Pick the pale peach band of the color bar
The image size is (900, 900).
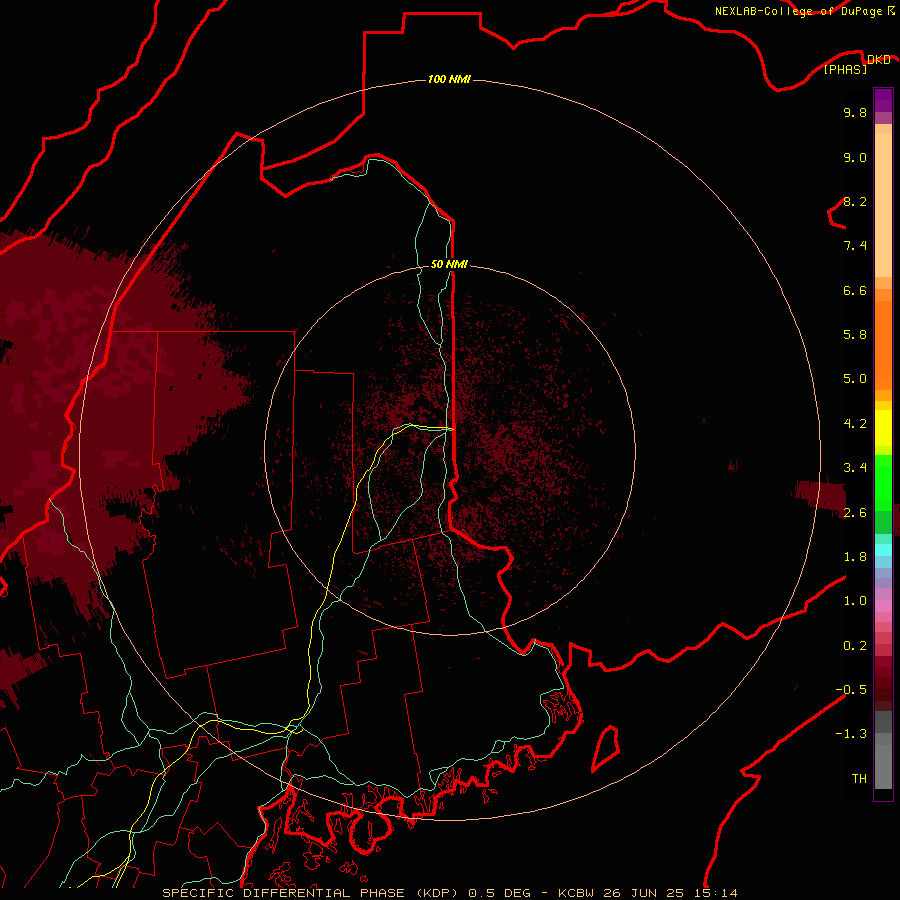point(883,205)
